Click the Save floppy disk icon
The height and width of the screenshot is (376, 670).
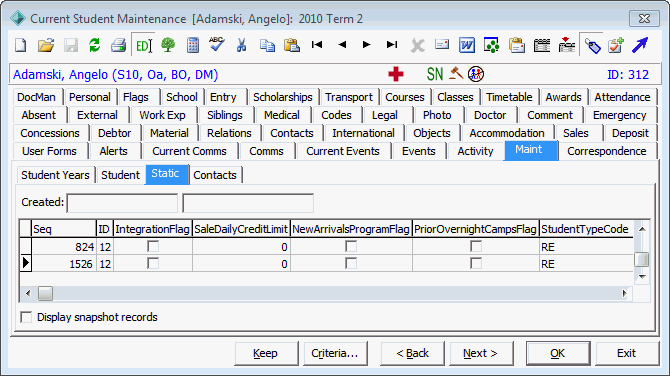(71, 45)
